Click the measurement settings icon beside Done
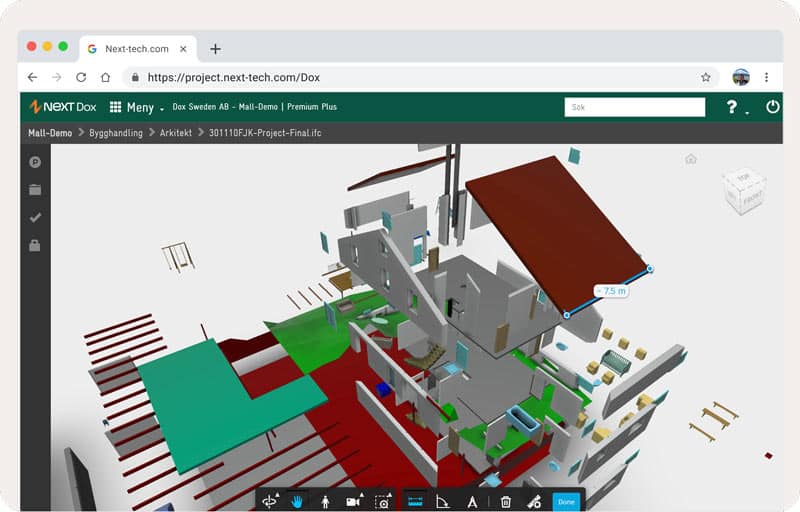 535,502
